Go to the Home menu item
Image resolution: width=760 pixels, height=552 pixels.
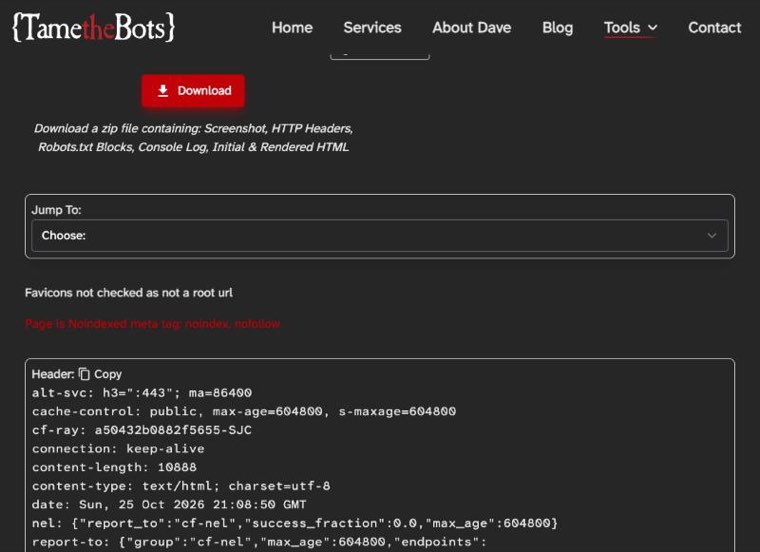292,28
